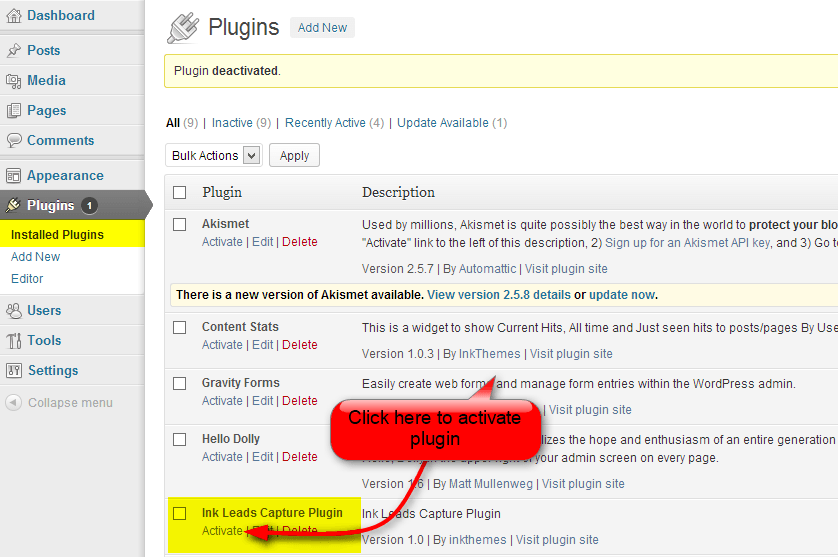
Task: Filter by Update Available plugins
Action: pyautogui.click(x=443, y=123)
